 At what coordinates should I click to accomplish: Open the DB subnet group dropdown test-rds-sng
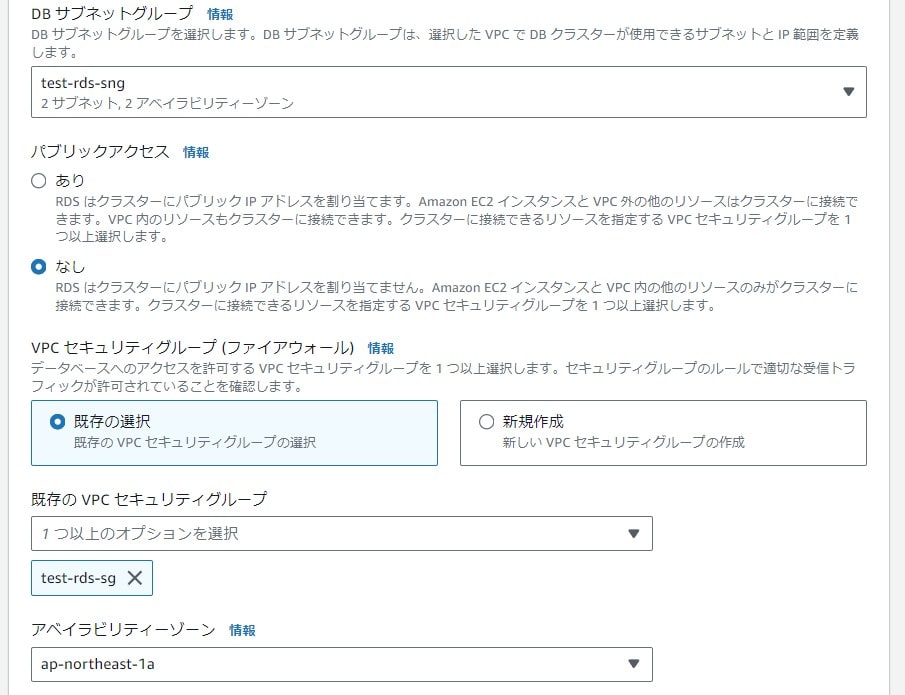448,92
